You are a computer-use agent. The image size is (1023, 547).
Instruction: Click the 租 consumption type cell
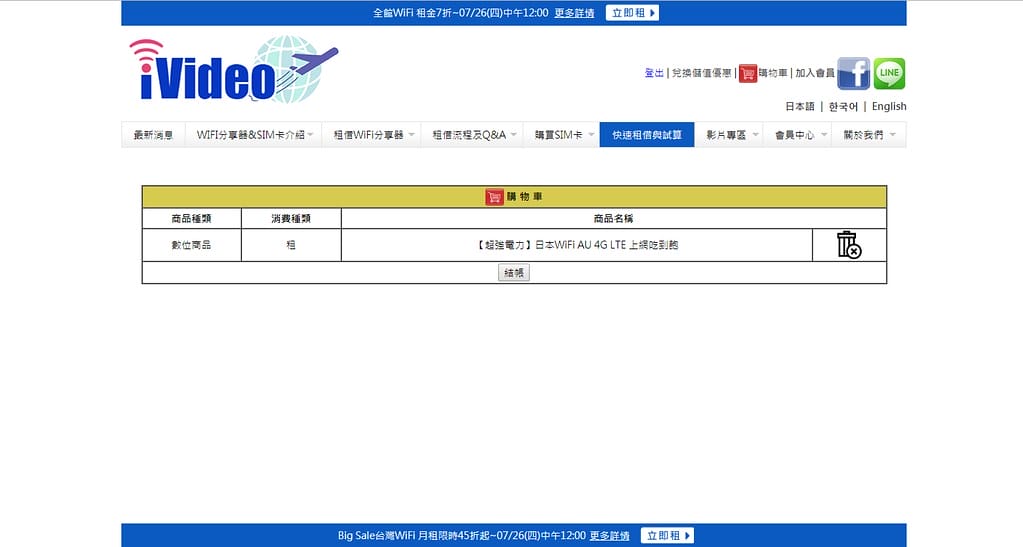[291, 245]
